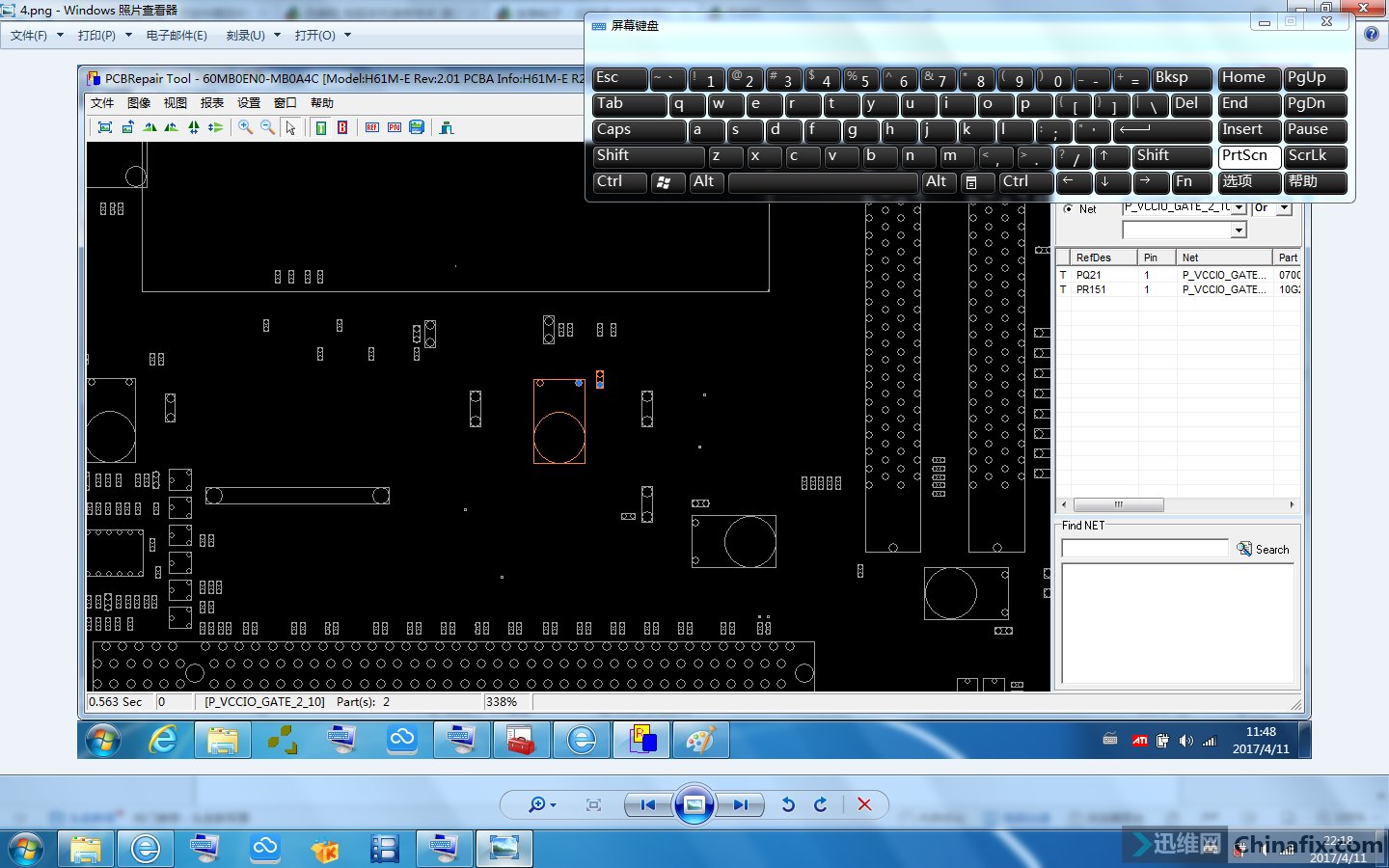This screenshot has width=1389, height=868.
Task: Open the 刻录(U) dropdown in Photo Viewer
Action: tap(254, 35)
